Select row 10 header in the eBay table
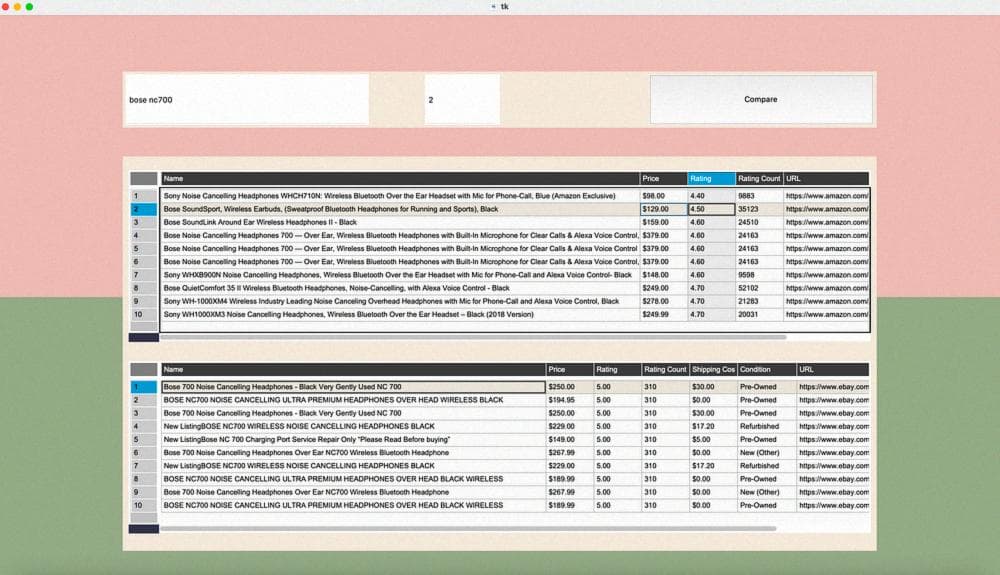The height and width of the screenshot is (575, 1000). click(144, 505)
